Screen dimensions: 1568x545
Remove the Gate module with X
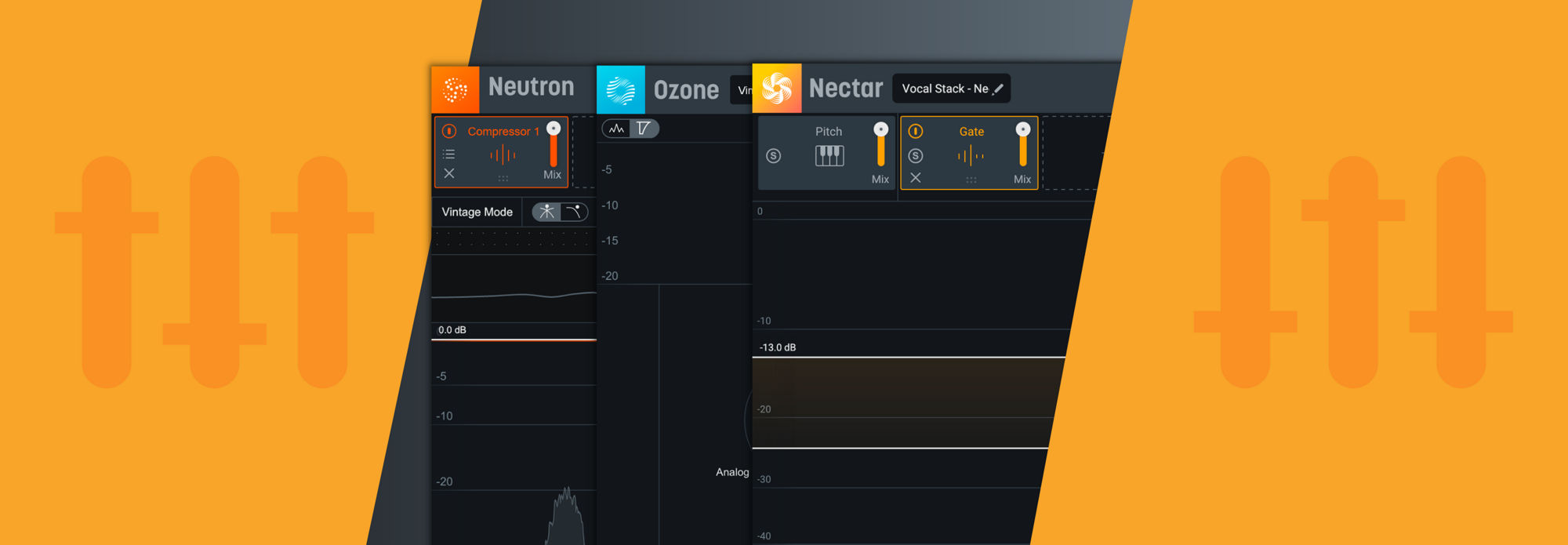(x=915, y=178)
